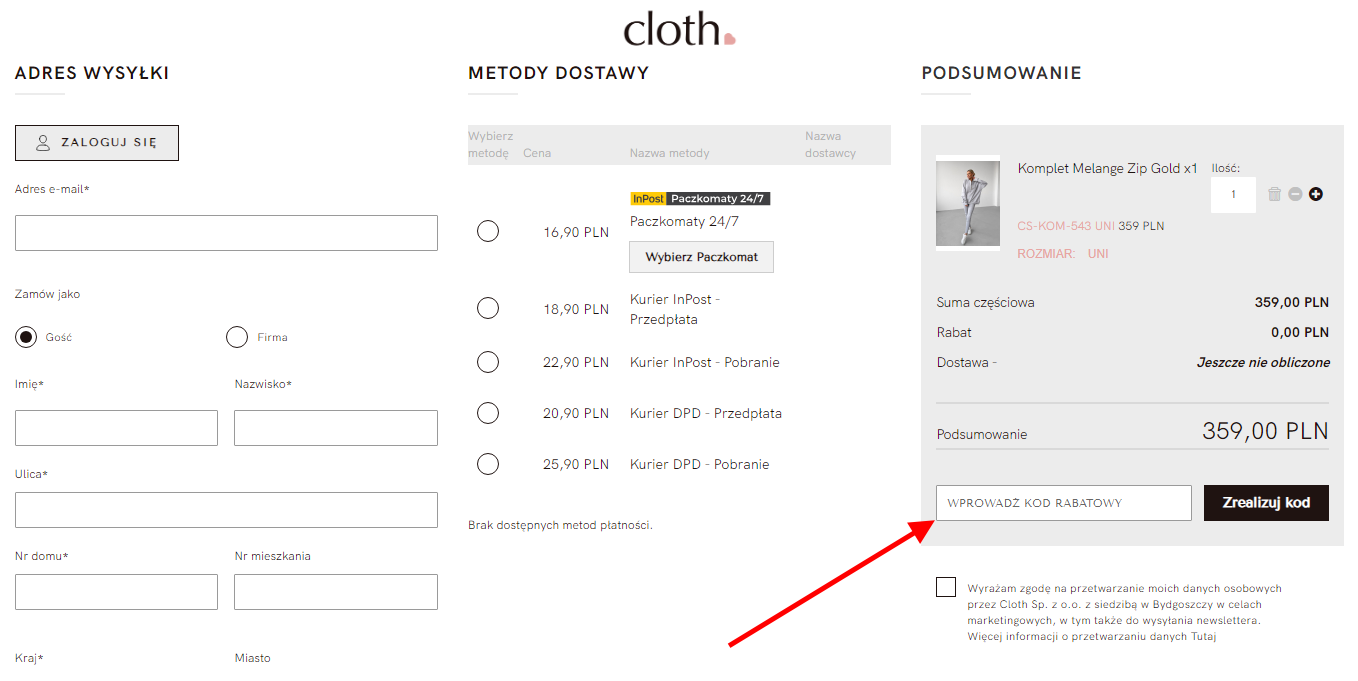Screen dimensions: 1358x681
Task: Click the quantity Ilość input box
Action: point(1233,195)
